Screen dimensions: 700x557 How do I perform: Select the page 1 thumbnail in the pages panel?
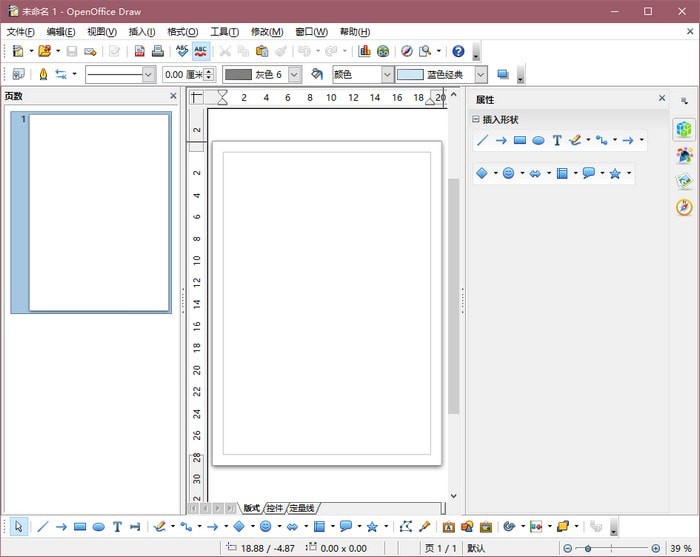[x=99, y=212]
